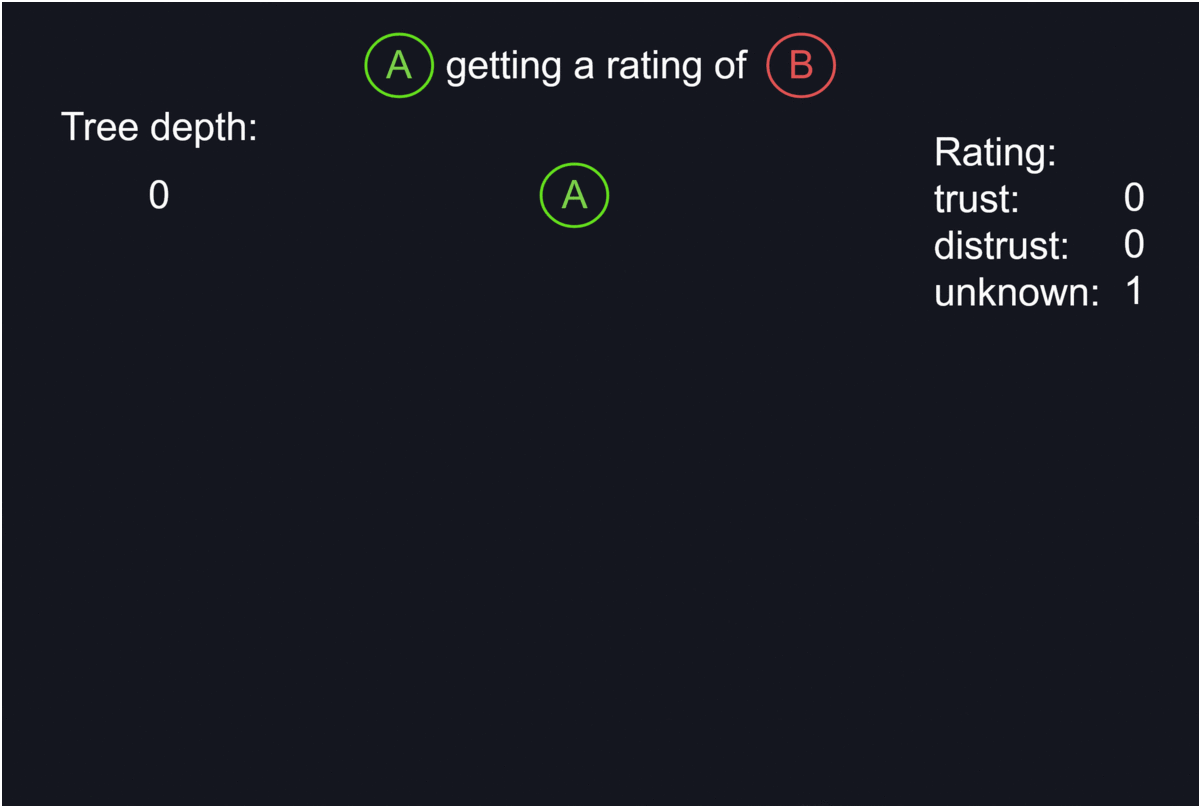Viewport: 1200px width, 808px height.
Task: Click the 'distrust:' label
Action: click(x=1001, y=246)
